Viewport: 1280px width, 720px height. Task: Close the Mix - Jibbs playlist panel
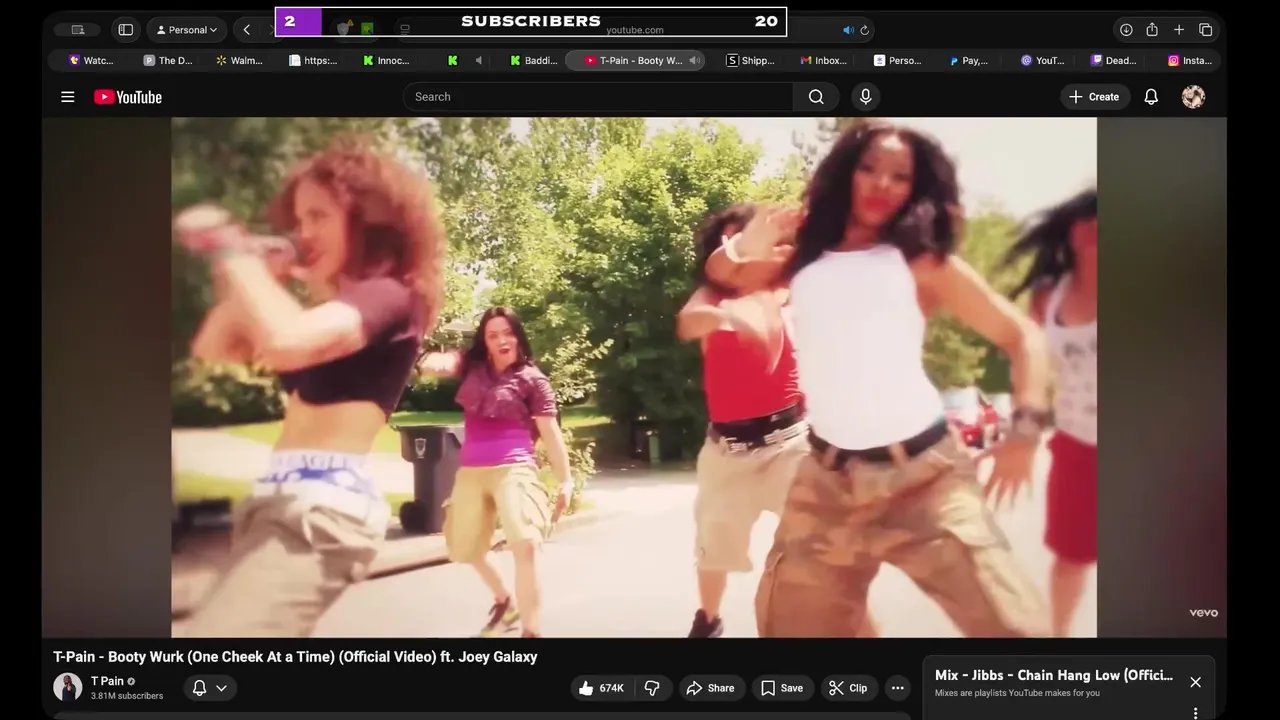point(1195,682)
